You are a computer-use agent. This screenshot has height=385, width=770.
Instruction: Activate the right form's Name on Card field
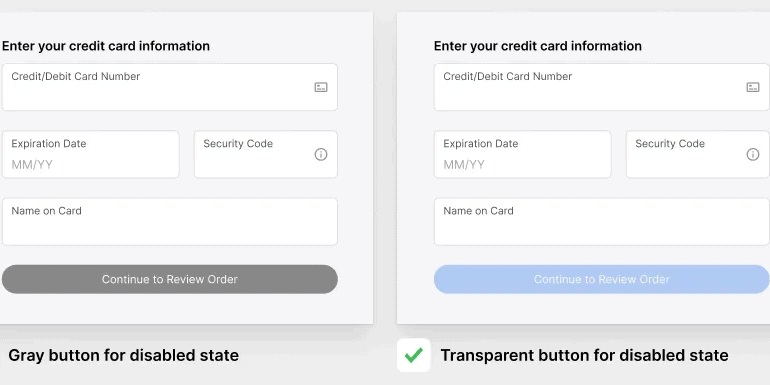tap(602, 221)
